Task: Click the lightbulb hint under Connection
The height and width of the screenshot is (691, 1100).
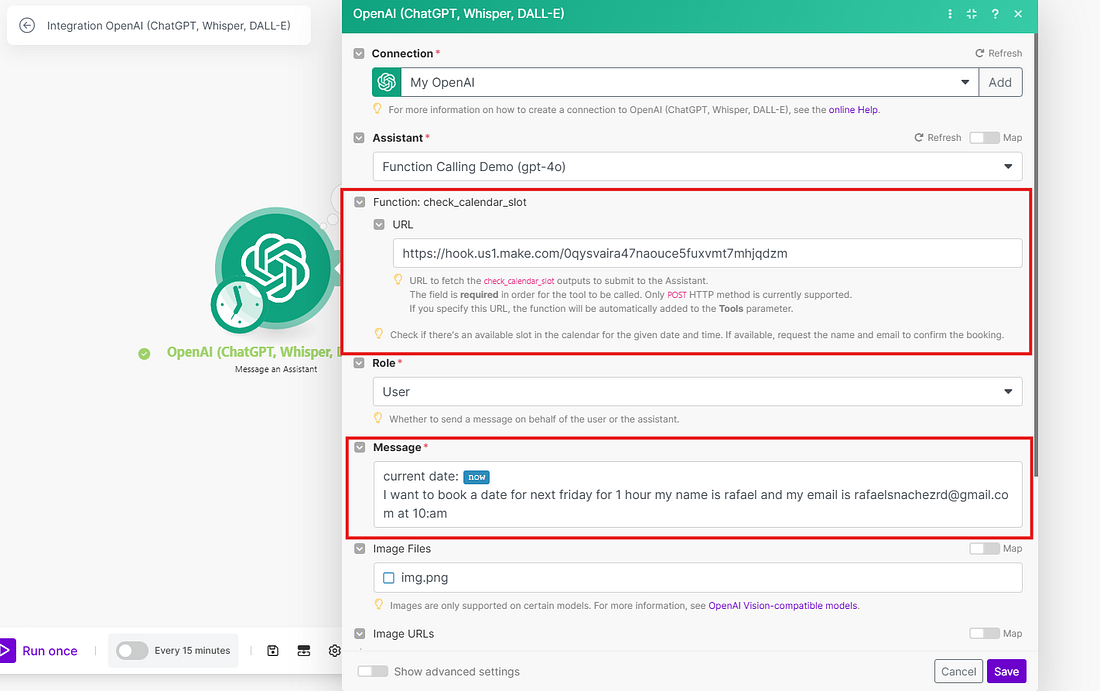Action: point(377,109)
